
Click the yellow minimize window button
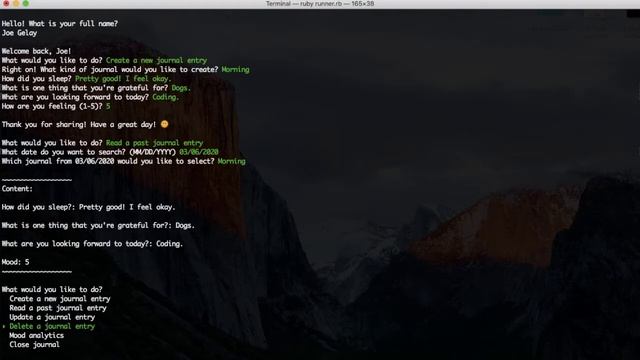pyautogui.click(x=16, y=3)
